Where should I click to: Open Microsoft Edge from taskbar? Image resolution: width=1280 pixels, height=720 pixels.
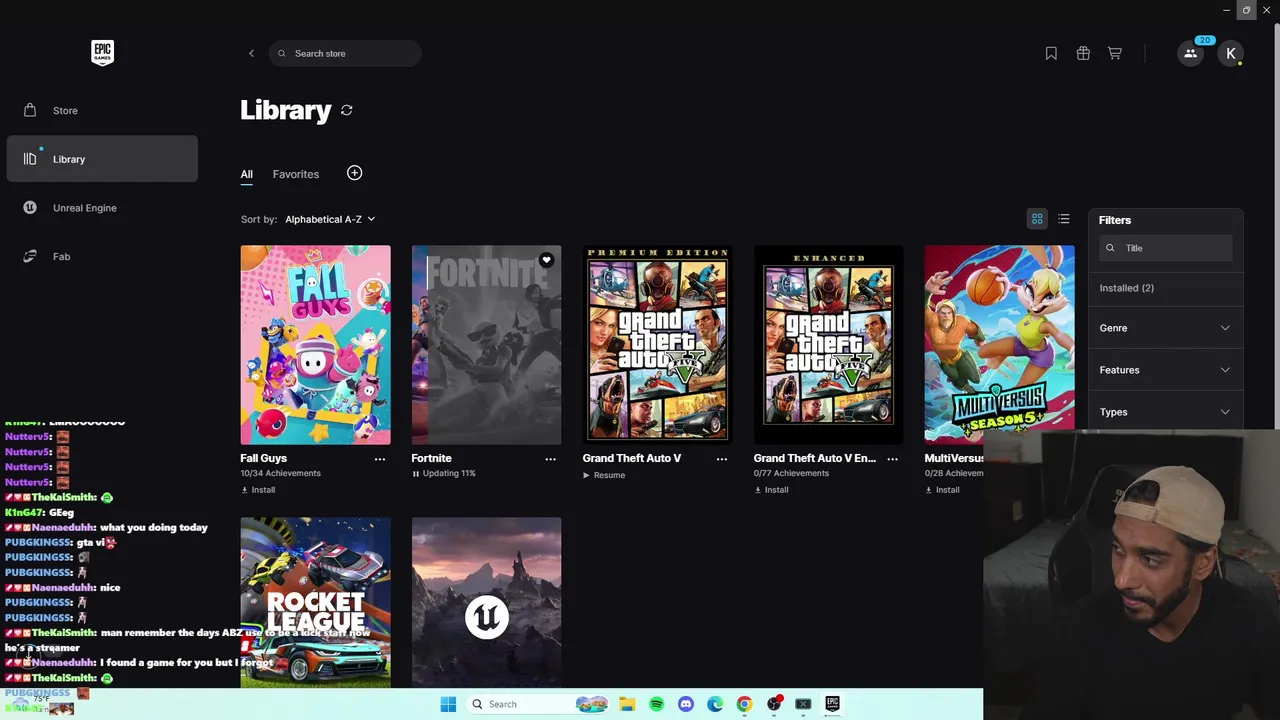pyautogui.click(x=715, y=704)
